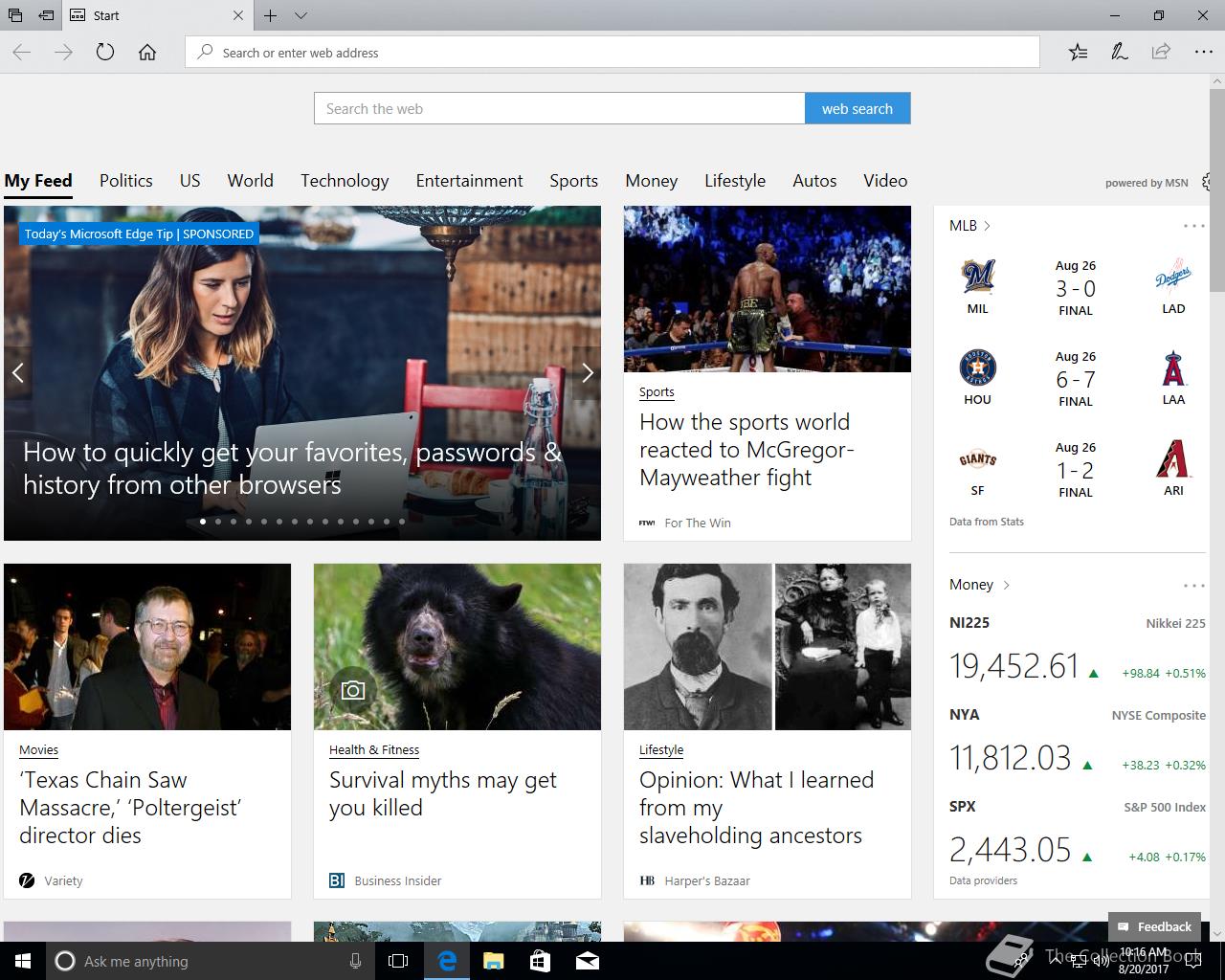Open the Favorites hub star icon
This screenshot has width=1225, height=980.
pos(1078,53)
